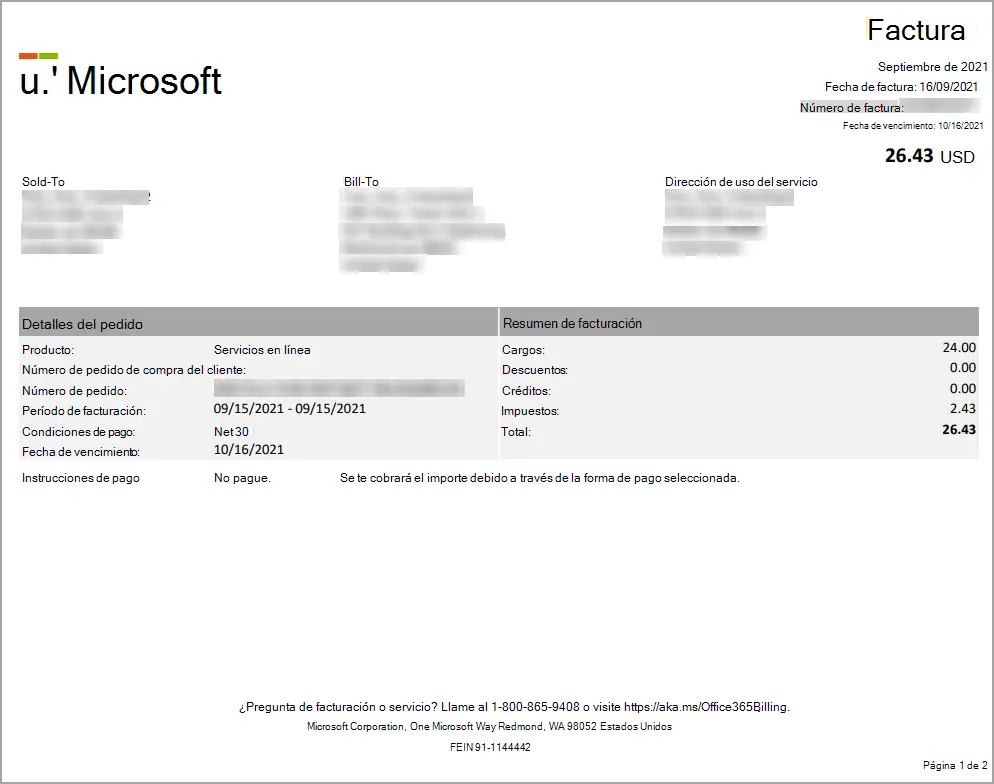Select the 'Septiembre de 2021' text
This screenshot has width=994, height=784.
(x=933, y=67)
